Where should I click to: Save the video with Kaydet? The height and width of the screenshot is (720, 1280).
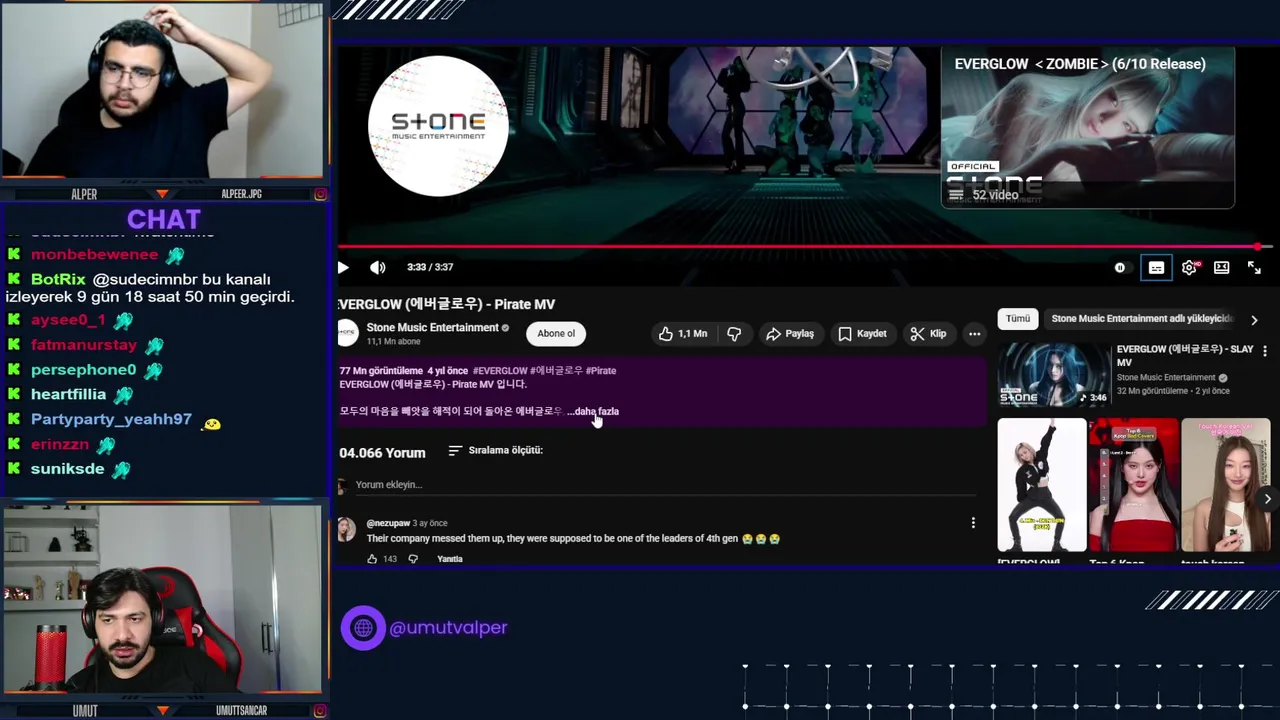(862, 334)
